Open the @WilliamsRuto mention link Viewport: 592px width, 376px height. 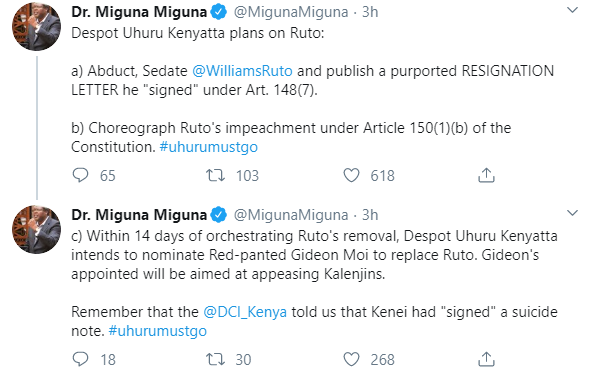pos(242,71)
